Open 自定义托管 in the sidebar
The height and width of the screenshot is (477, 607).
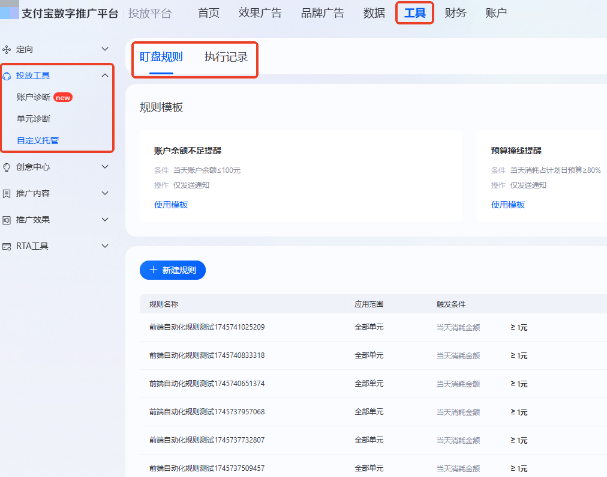tap(38, 140)
